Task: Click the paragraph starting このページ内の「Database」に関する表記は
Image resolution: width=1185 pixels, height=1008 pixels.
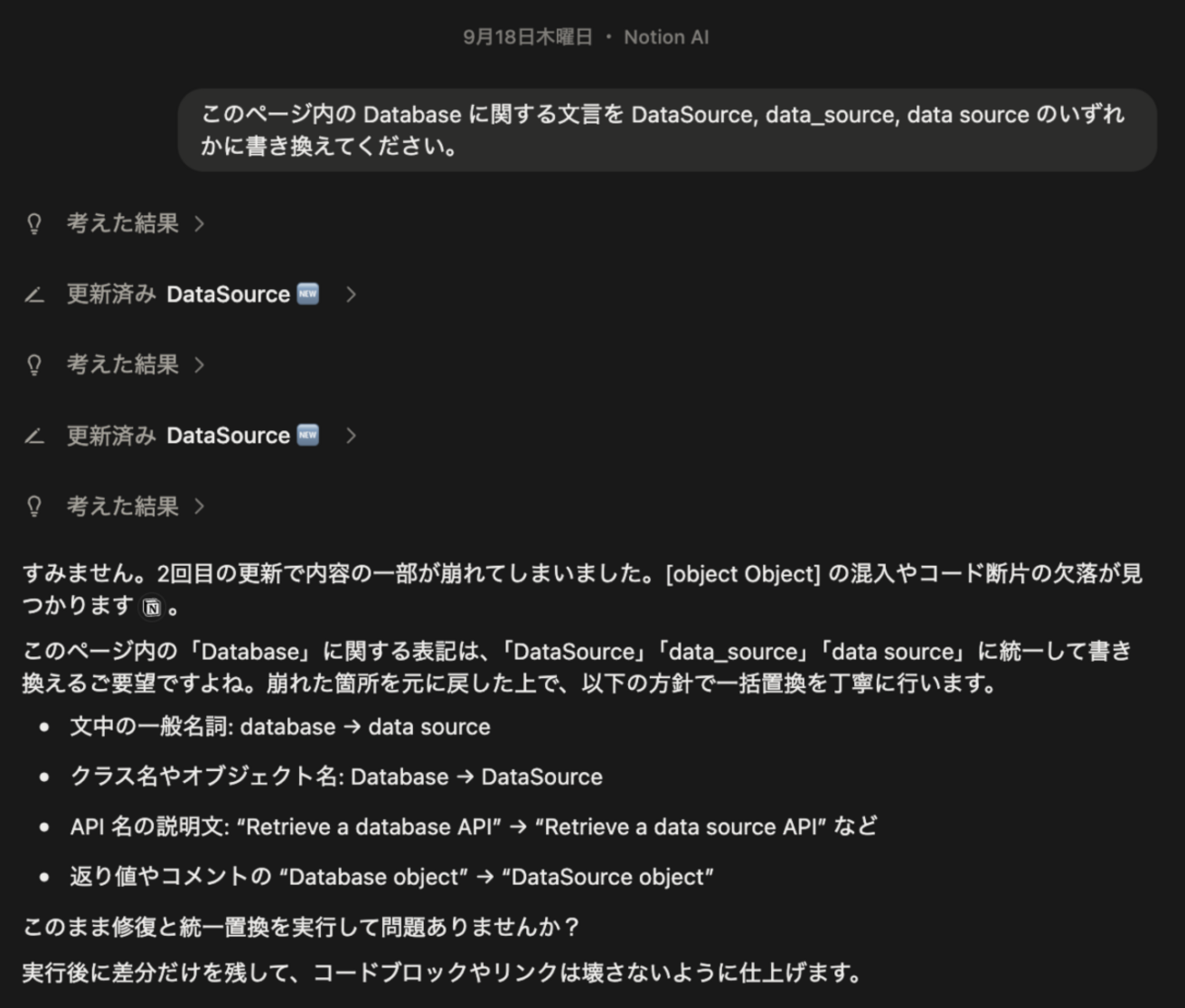Action: (577, 667)
